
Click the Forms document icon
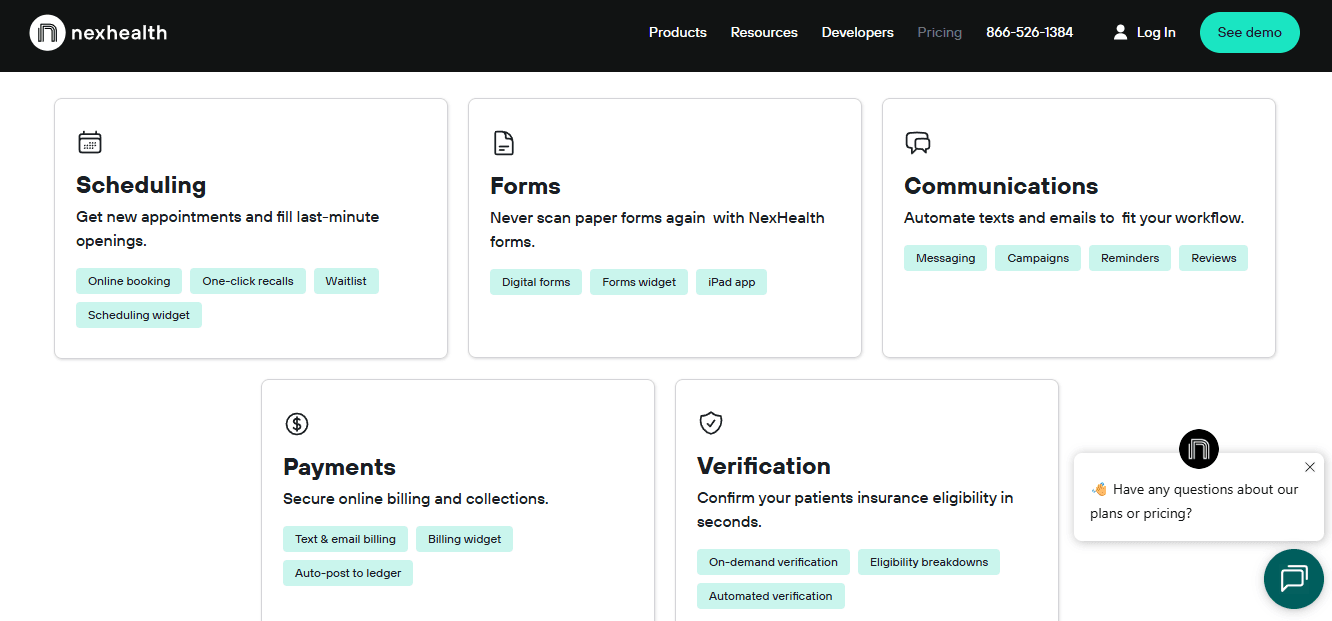point(504,143)
